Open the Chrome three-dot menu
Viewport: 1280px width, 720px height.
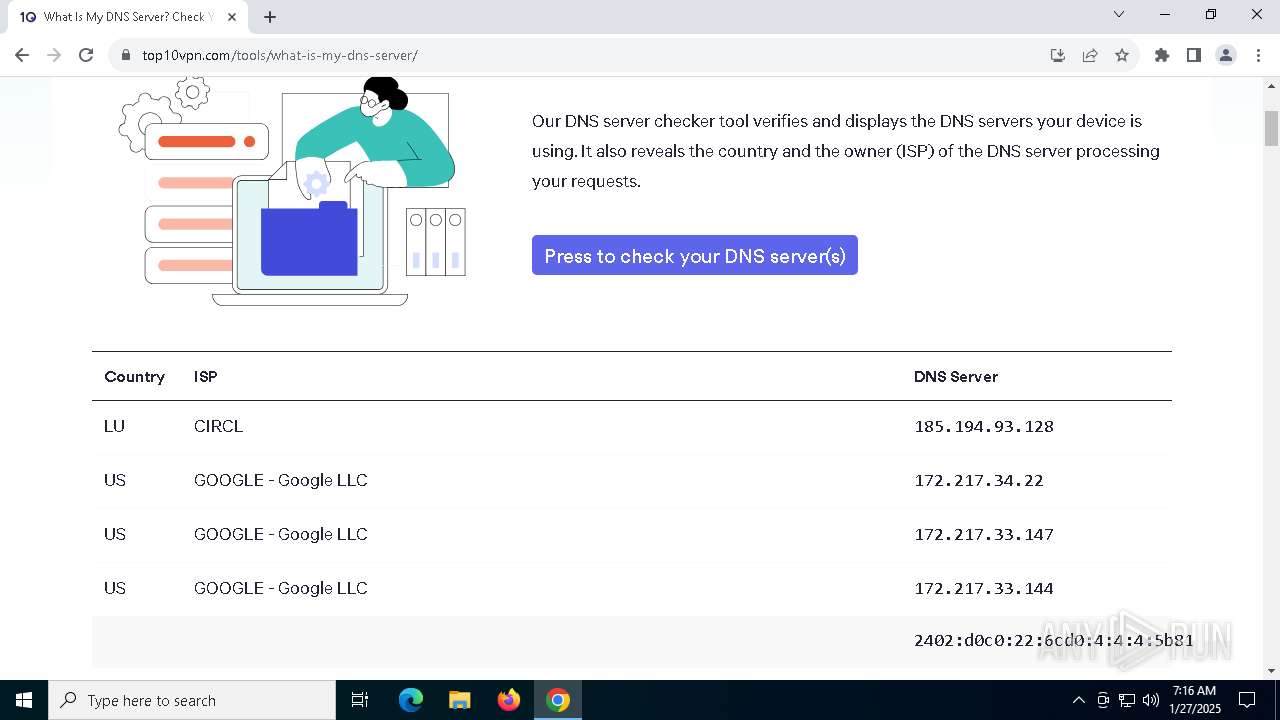1257,55
